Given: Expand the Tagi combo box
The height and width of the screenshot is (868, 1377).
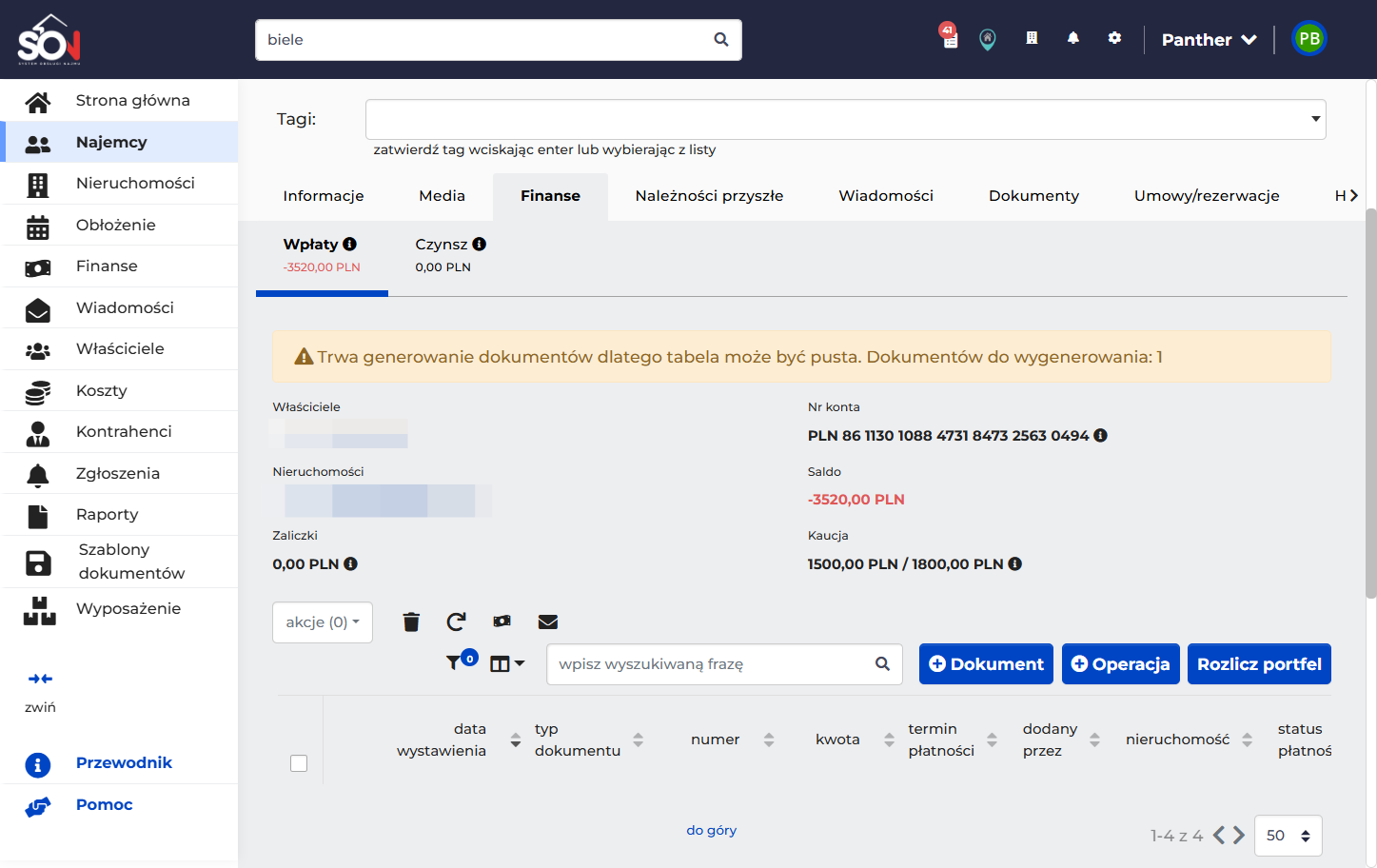Looking at the screenshot, I should click(845, 119).
